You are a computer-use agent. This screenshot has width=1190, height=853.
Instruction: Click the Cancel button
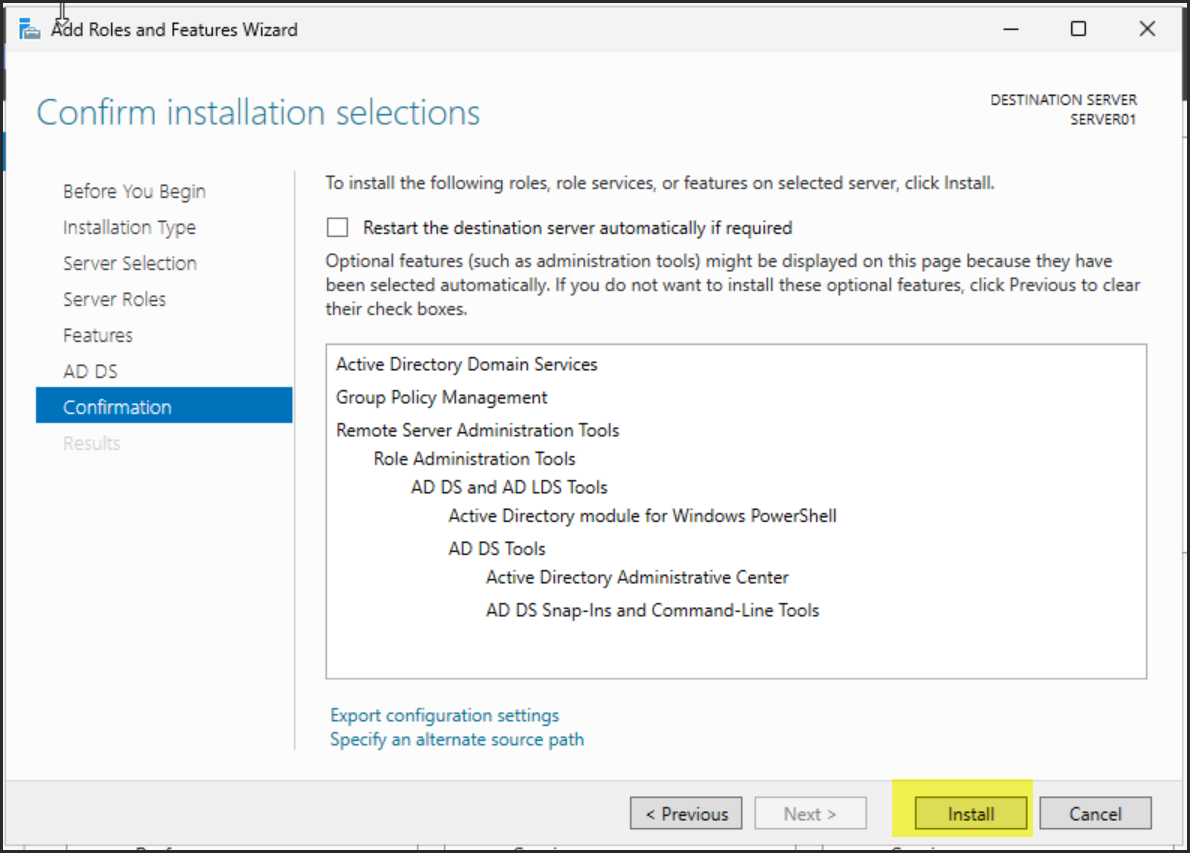click(1095, 813)
